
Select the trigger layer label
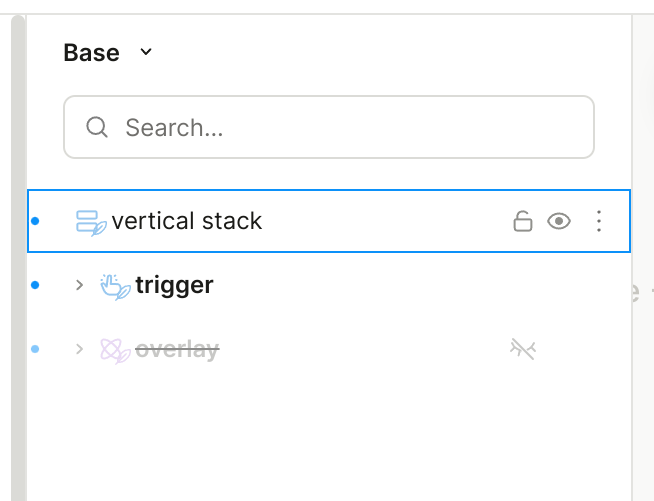pos(174,285)
